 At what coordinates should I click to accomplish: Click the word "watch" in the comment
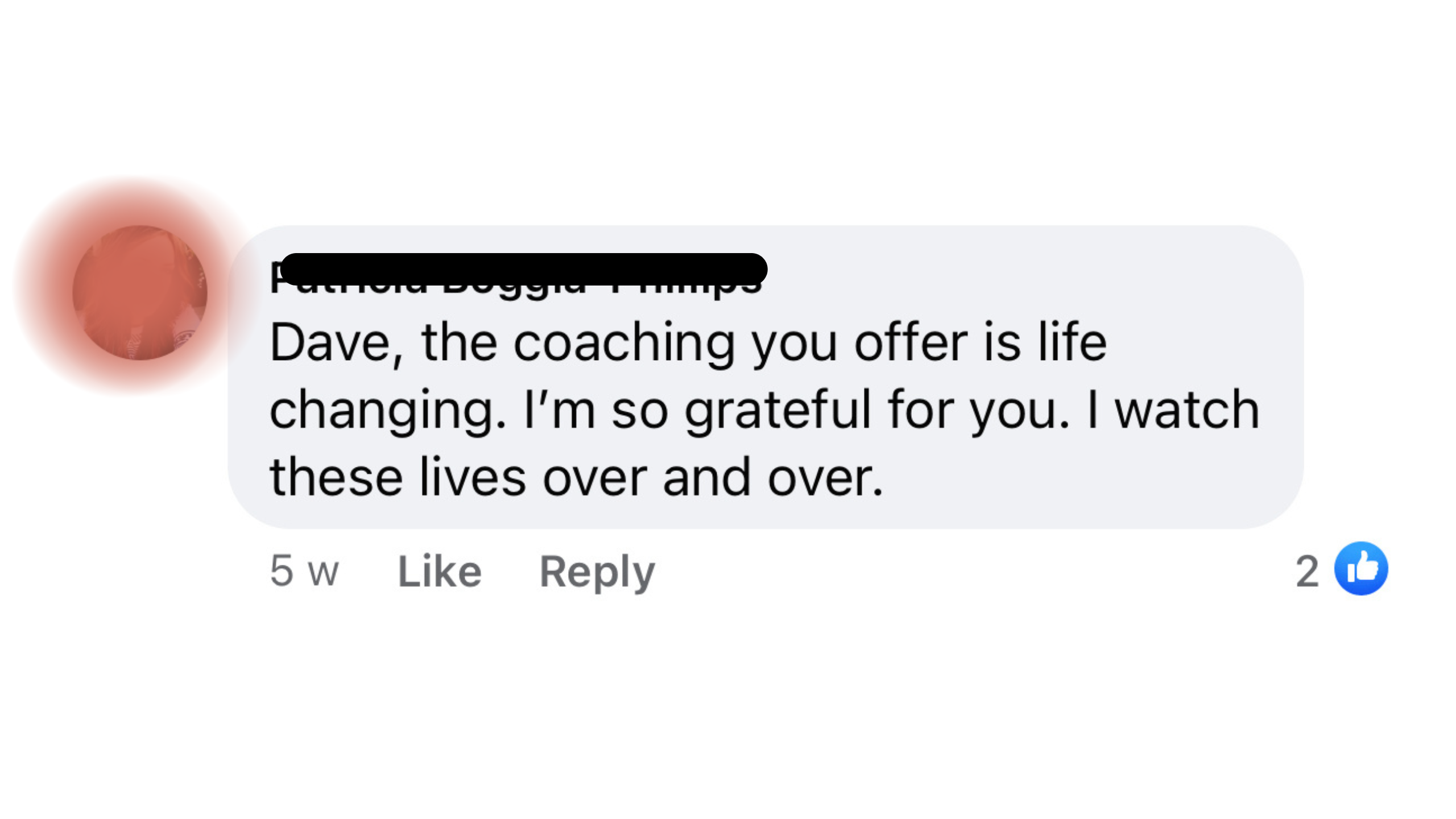pos(1186,409)
